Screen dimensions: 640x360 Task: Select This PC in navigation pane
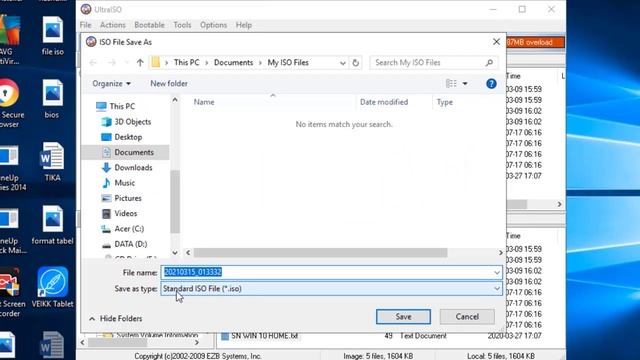pyautogui.click(x=121, y=106)
